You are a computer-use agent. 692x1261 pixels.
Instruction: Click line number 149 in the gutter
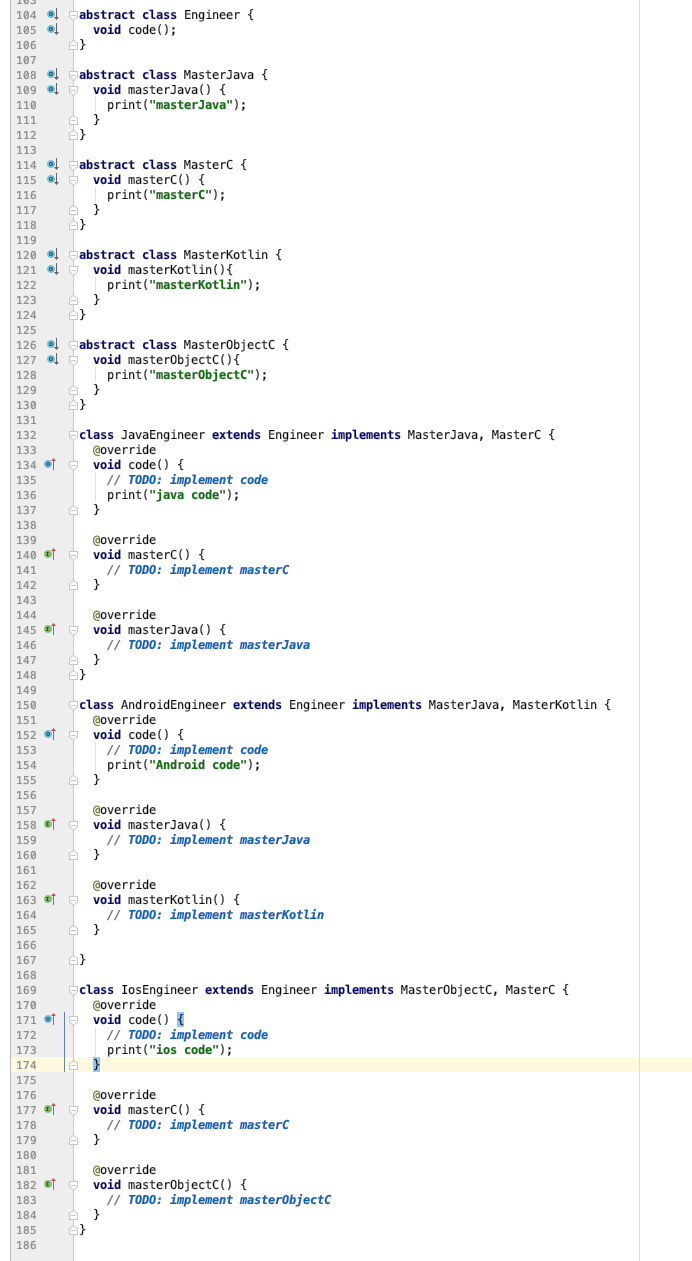click(27, 690)
